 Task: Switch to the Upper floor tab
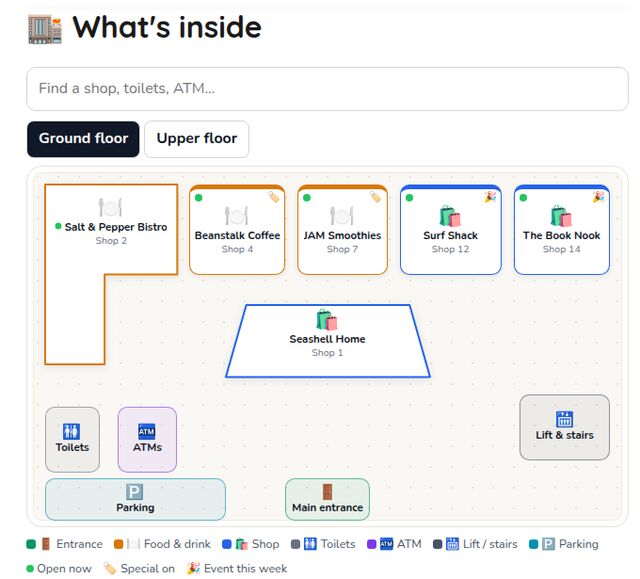[x=197, y=139]
